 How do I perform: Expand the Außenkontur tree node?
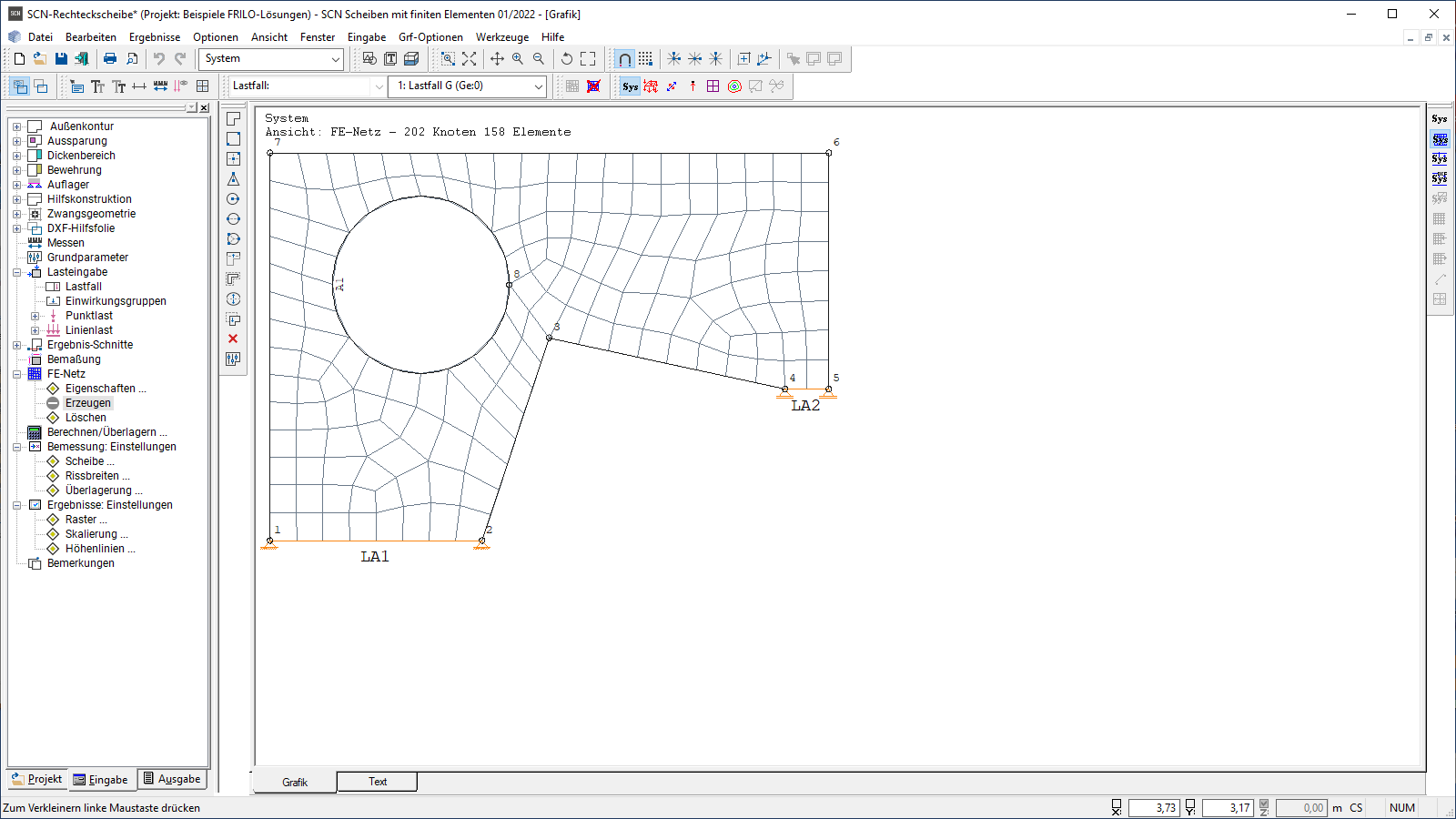(16, 126)
